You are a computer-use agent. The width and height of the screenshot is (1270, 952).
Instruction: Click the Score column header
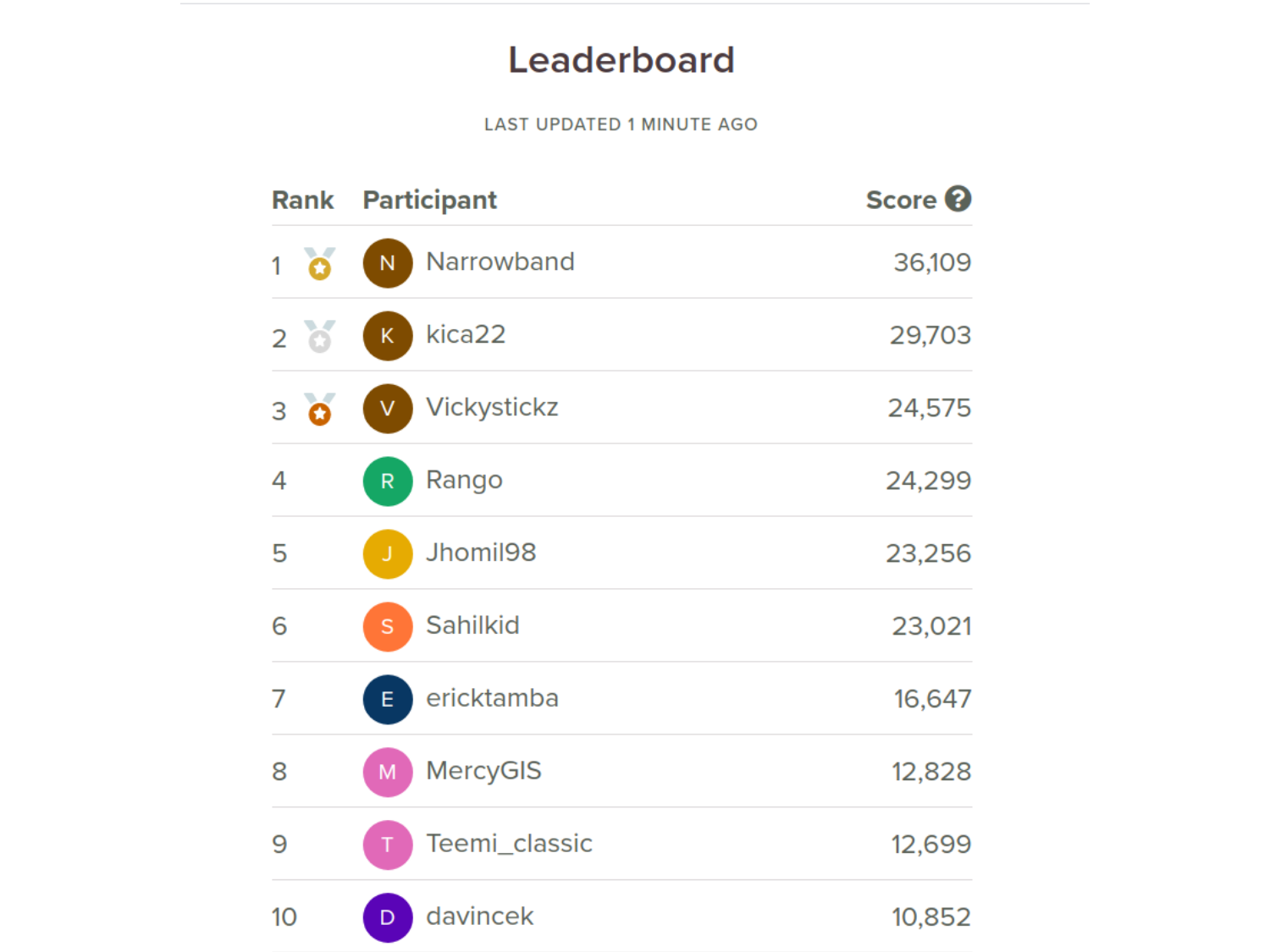pos(901,200)
